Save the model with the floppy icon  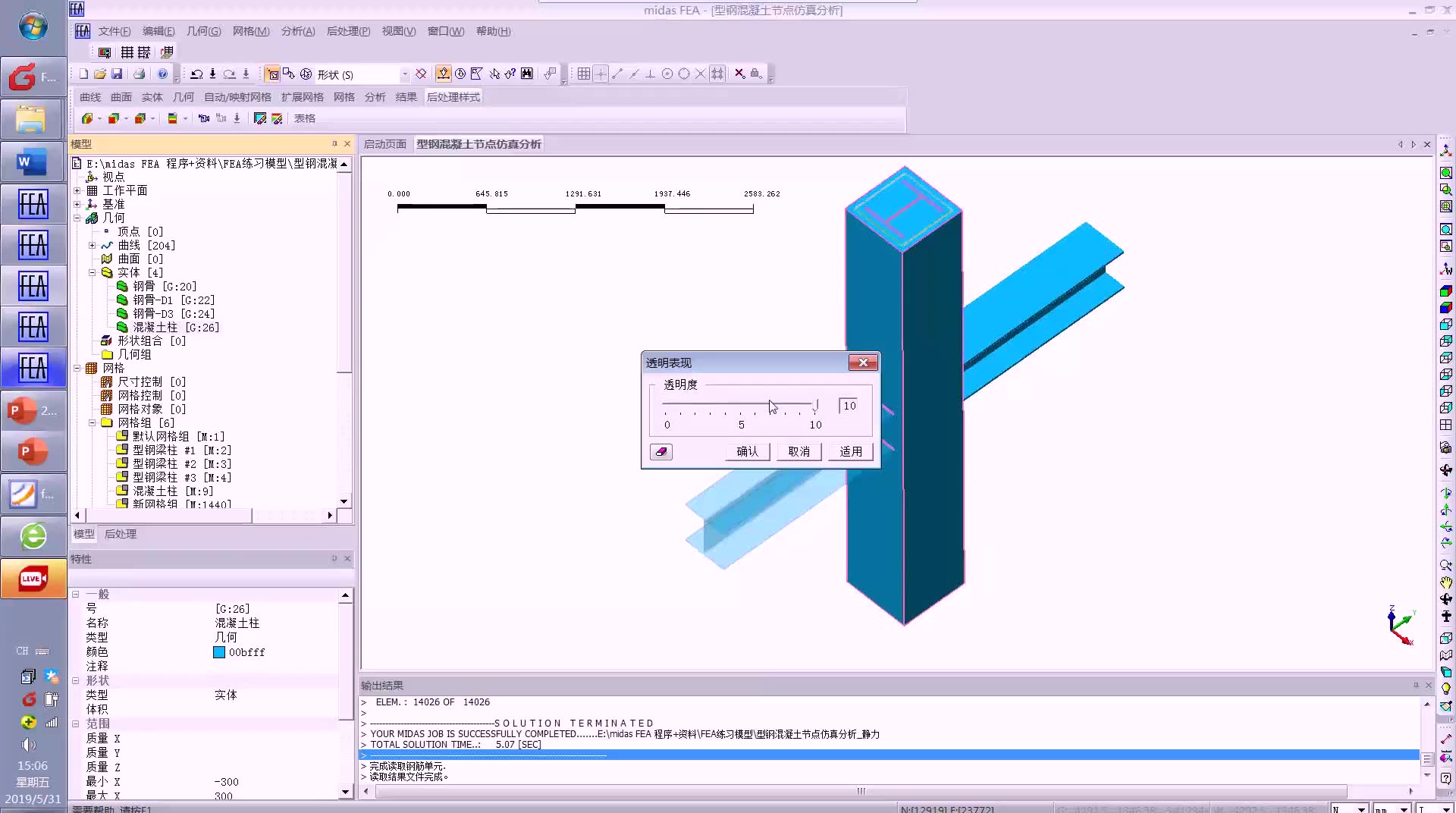coord(117,74)
